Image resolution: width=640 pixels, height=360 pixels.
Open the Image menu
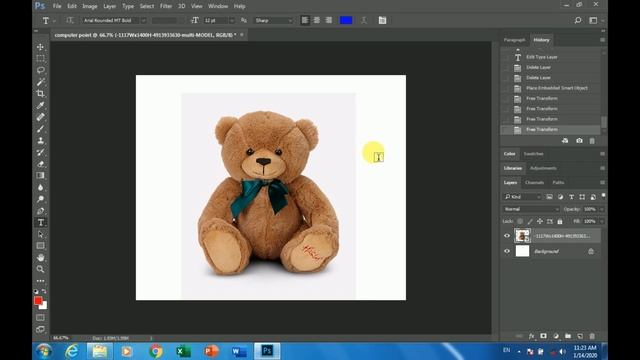pos(89,6)
